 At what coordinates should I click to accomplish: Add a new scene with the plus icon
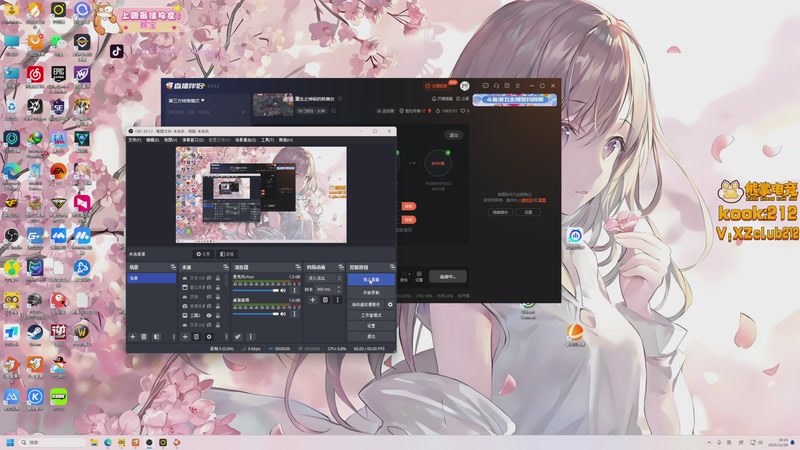tap(133, 337)
